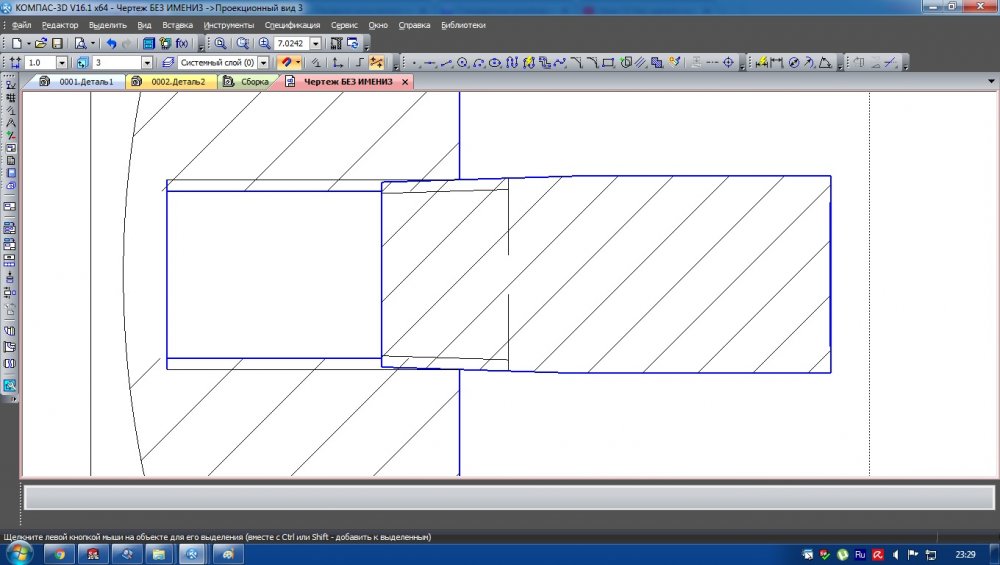Expand the zoom scale 7.0242 dropdown

coord(316,44)
